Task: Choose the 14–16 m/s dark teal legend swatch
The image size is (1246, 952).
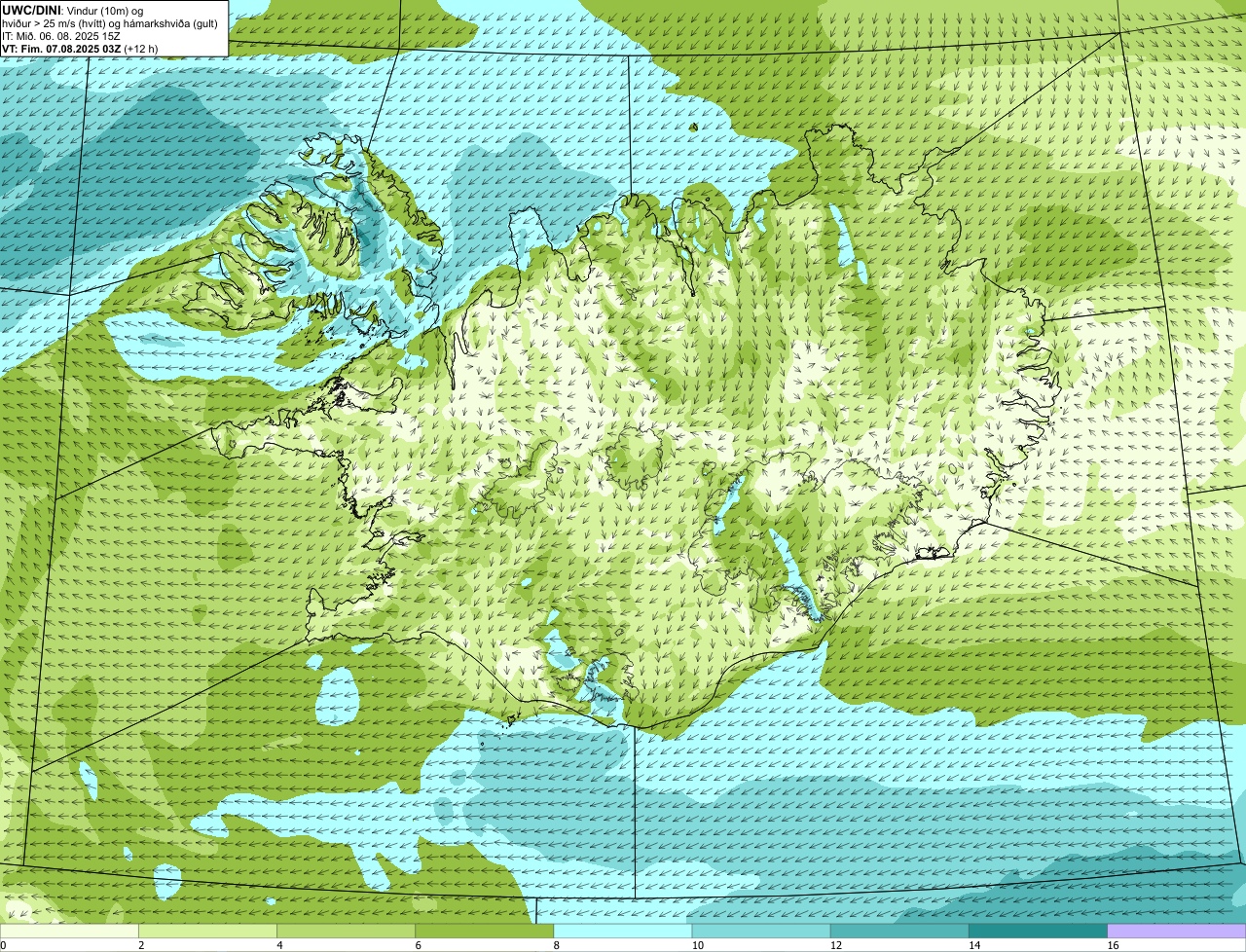Action: pos(1038,931)
